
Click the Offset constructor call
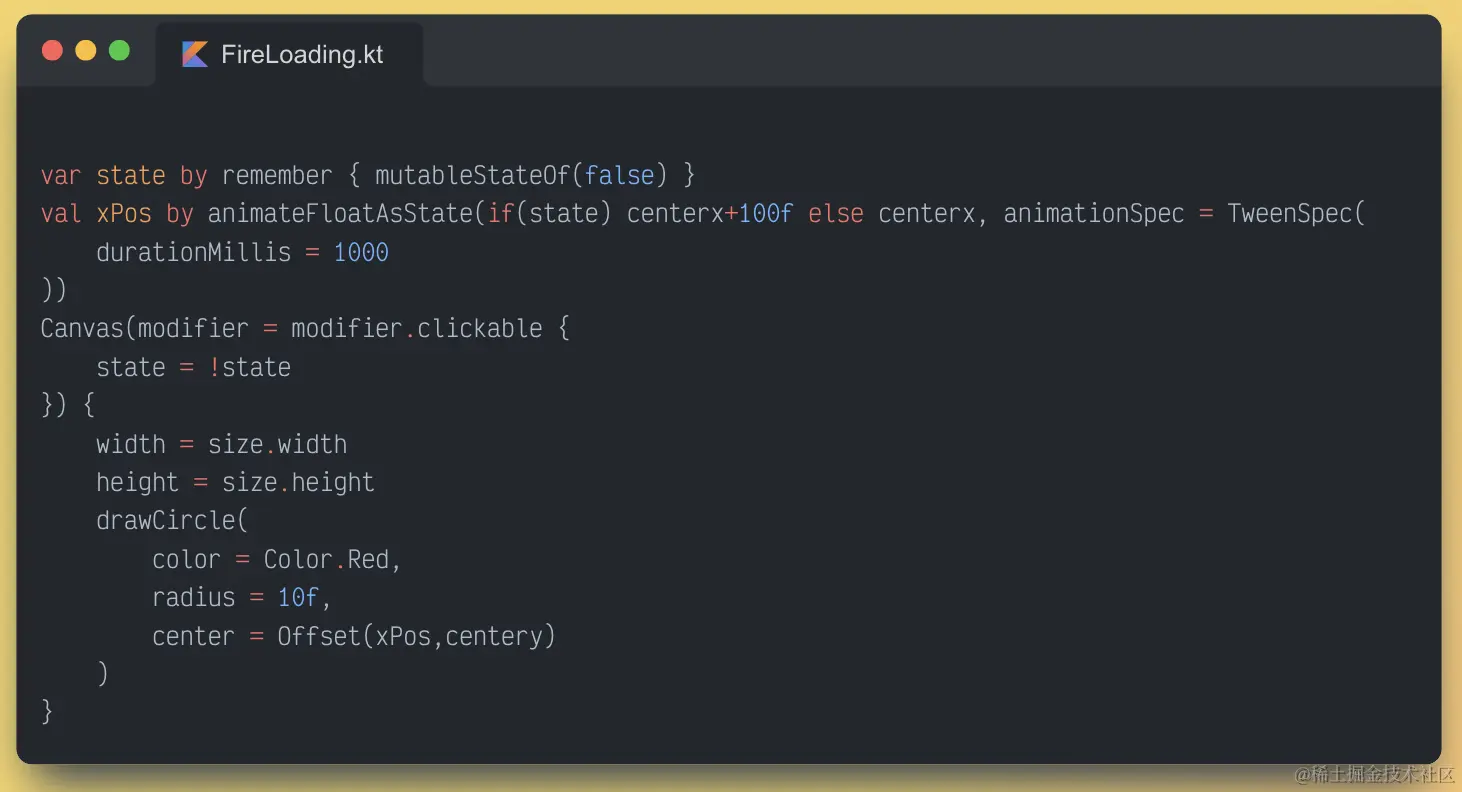tap(319, 636)
